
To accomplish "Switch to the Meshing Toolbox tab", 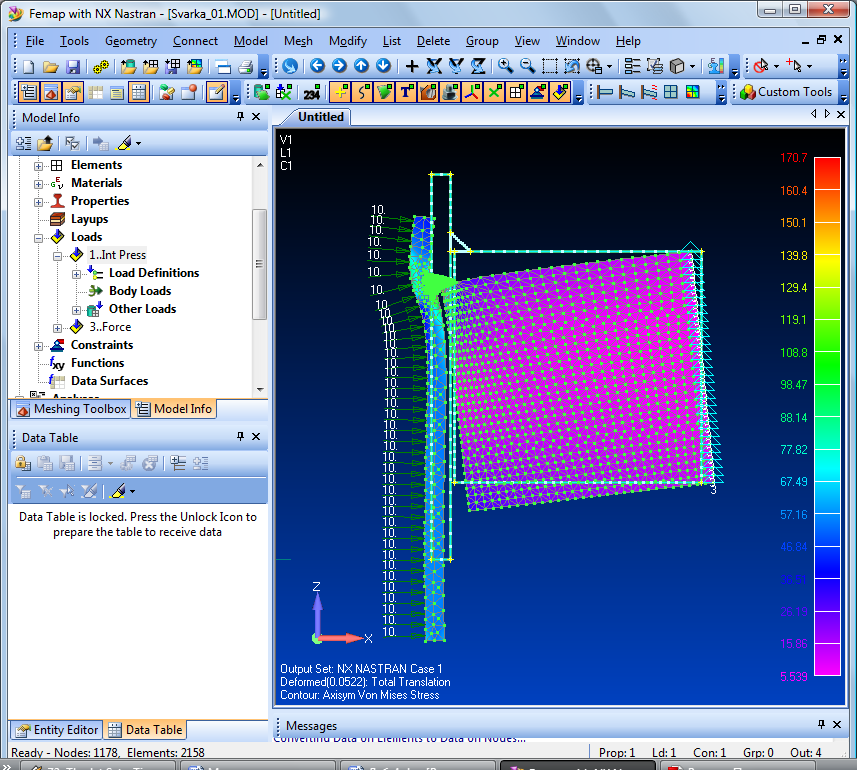I will click(71, 409).
